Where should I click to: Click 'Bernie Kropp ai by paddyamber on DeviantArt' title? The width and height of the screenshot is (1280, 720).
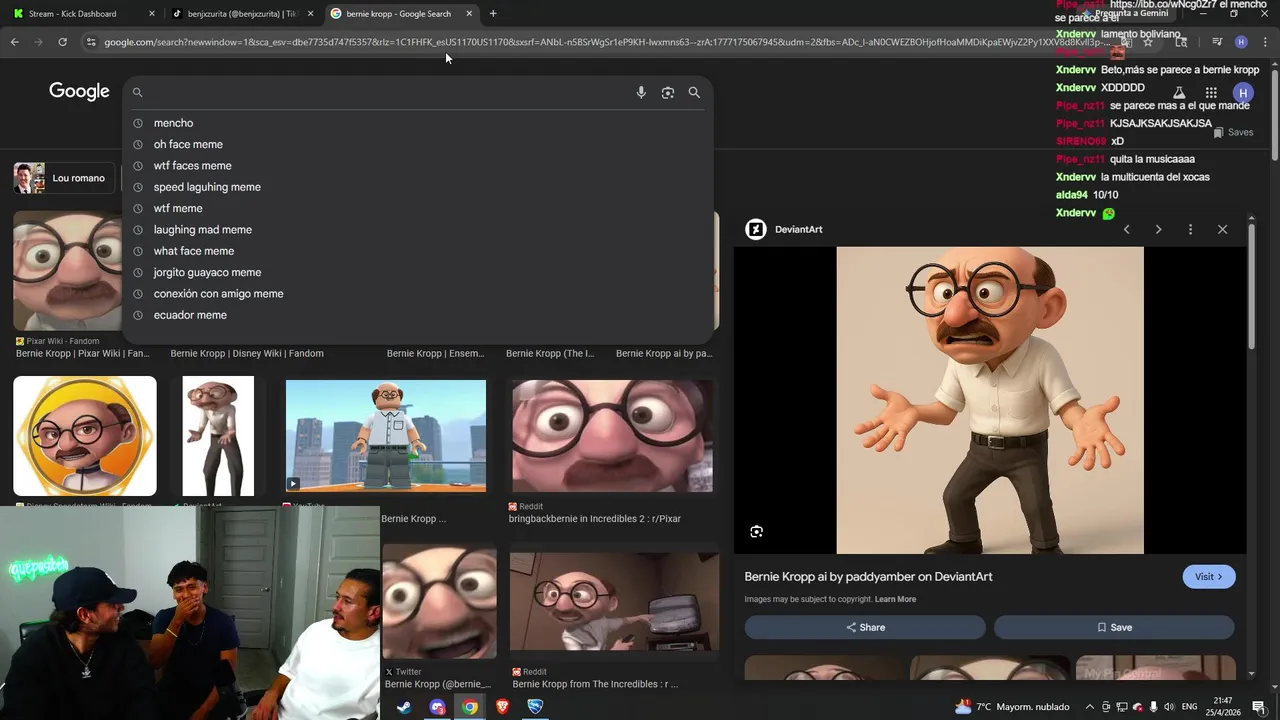pos(868,577)
